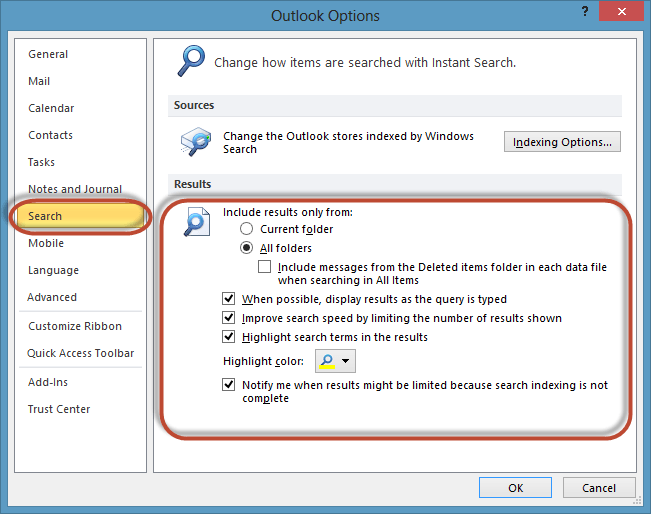Open the Advanced options category
The image size is (651, 514).
pyautogui.click(x=52, y=297)
